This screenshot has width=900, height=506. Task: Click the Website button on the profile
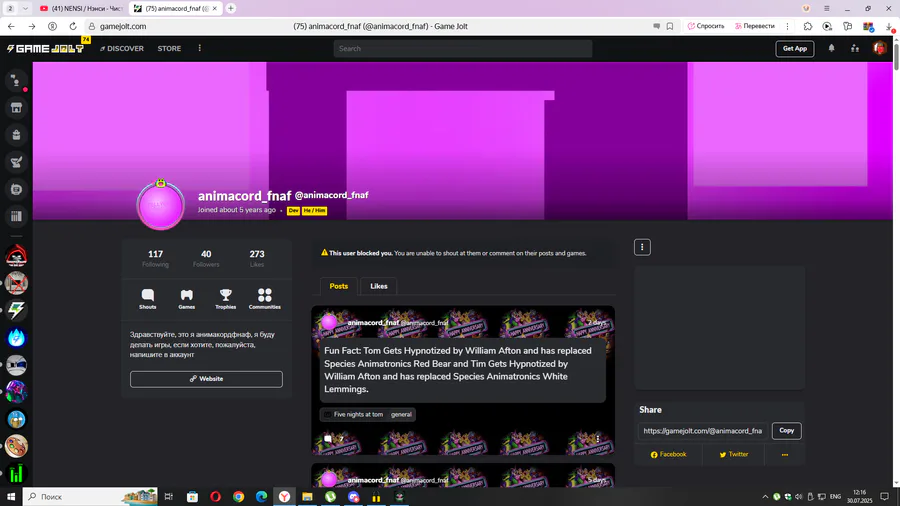coord(206,379)
